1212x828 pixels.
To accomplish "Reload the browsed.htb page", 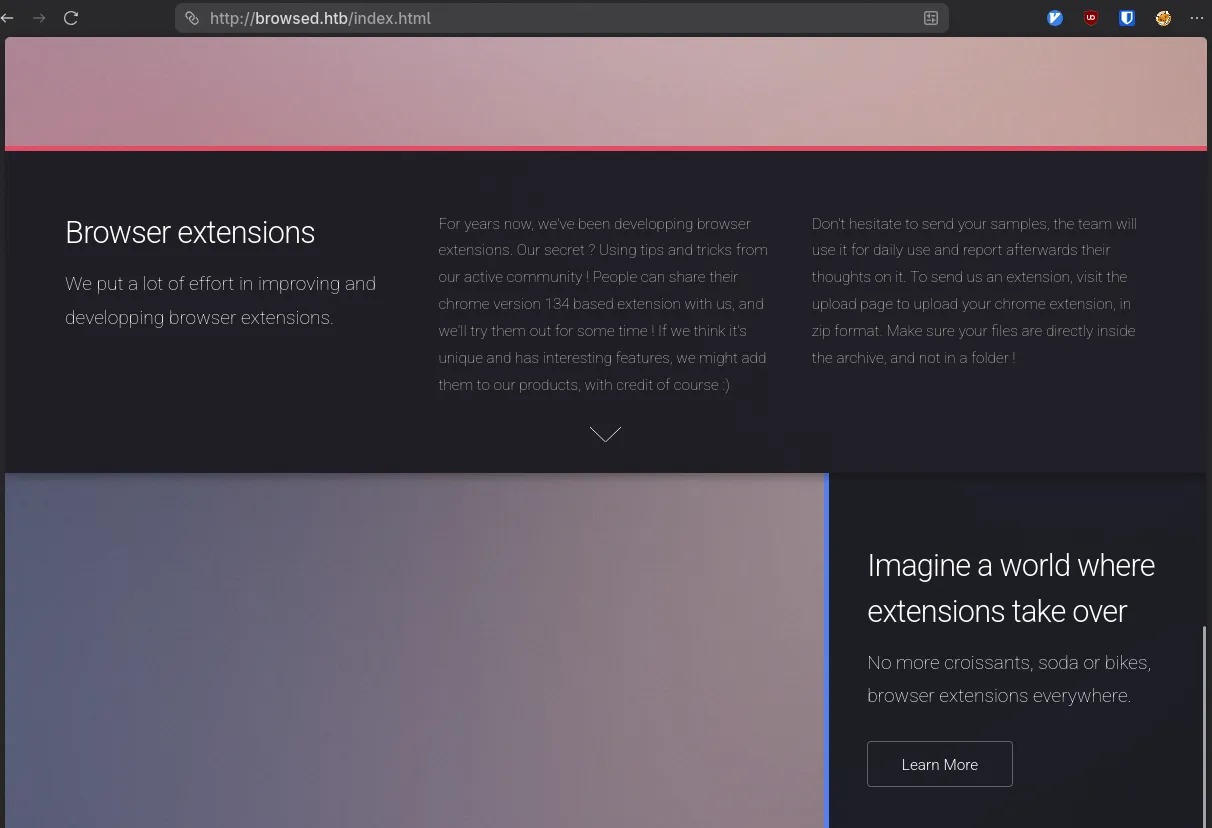I will 71,18.
